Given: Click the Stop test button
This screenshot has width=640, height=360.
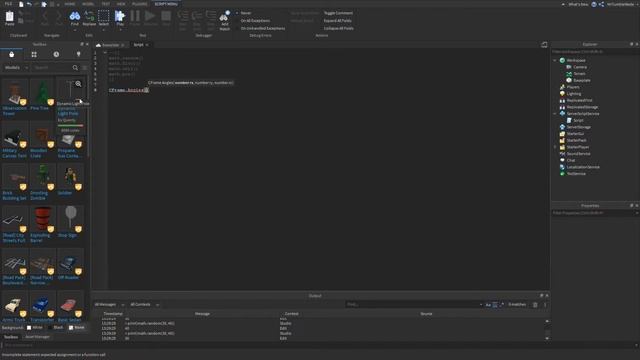Looking at the screenshot, I should tap(166, 16).
